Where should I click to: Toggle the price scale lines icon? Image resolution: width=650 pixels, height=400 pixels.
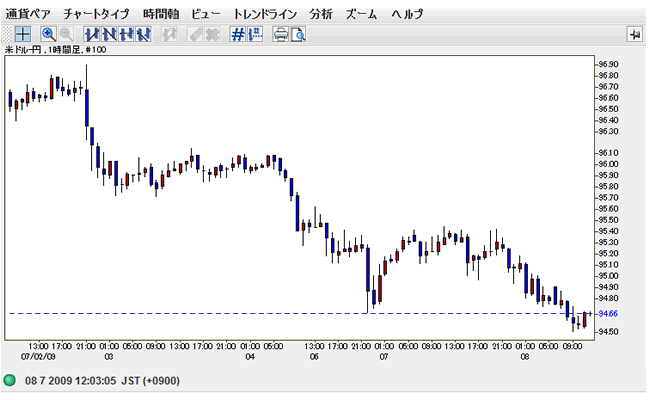point(255,34)
